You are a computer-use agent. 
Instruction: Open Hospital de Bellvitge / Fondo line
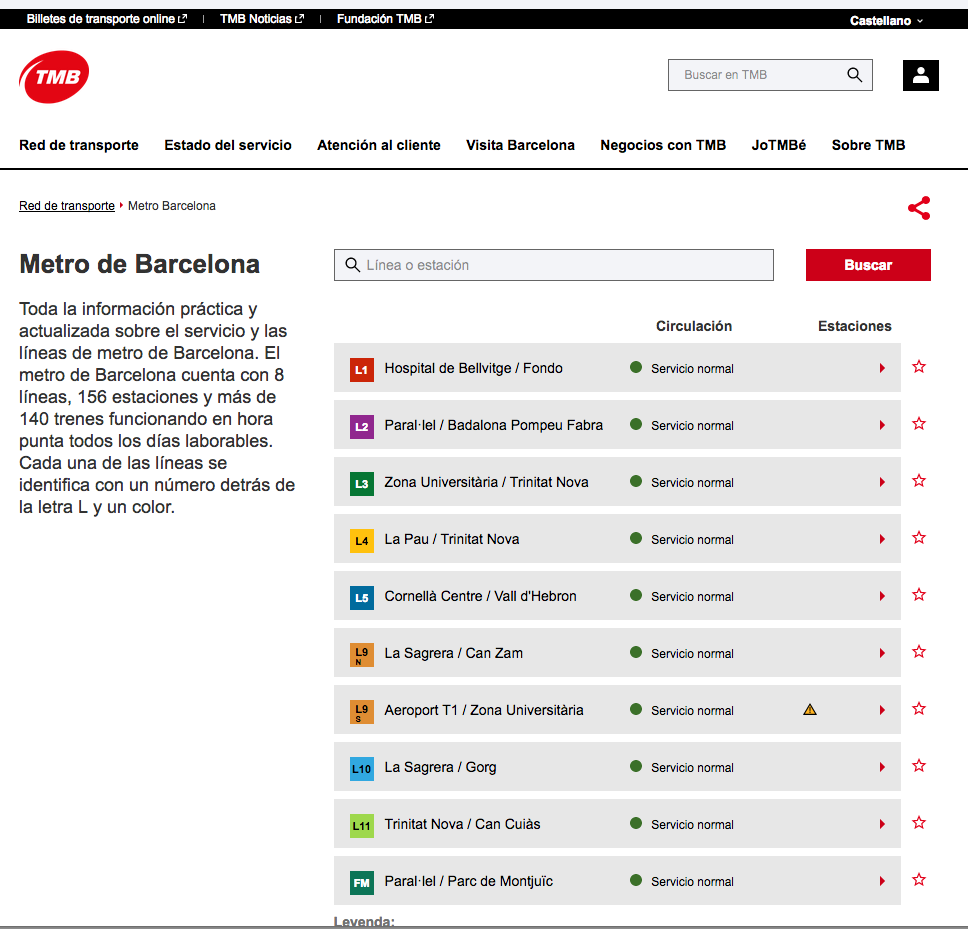(x=474, y=369)
